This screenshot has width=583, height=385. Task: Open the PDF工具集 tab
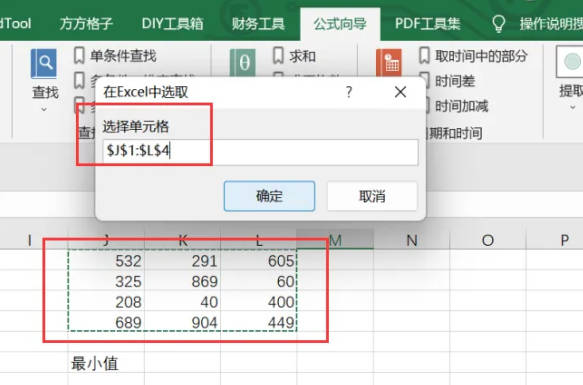(428, 23)
